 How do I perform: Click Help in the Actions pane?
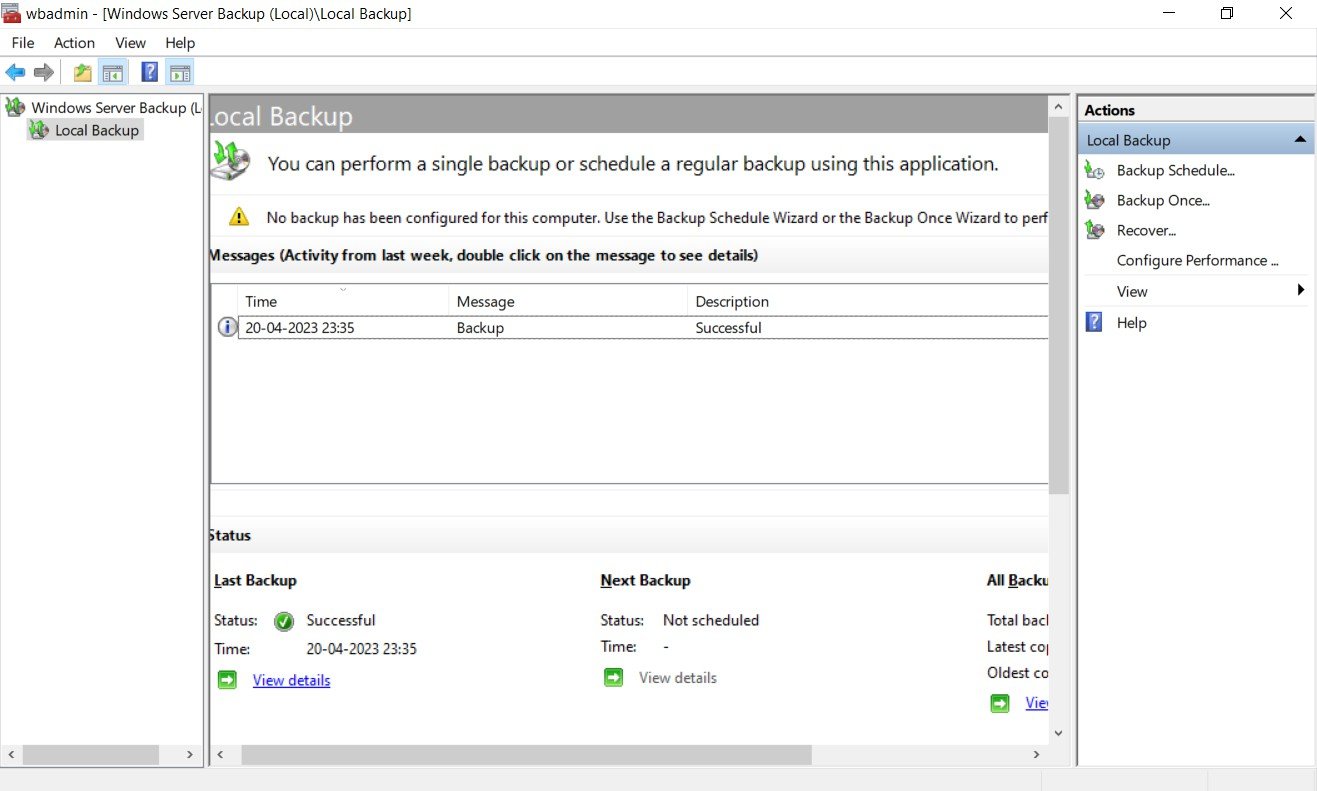(1132, 323)
